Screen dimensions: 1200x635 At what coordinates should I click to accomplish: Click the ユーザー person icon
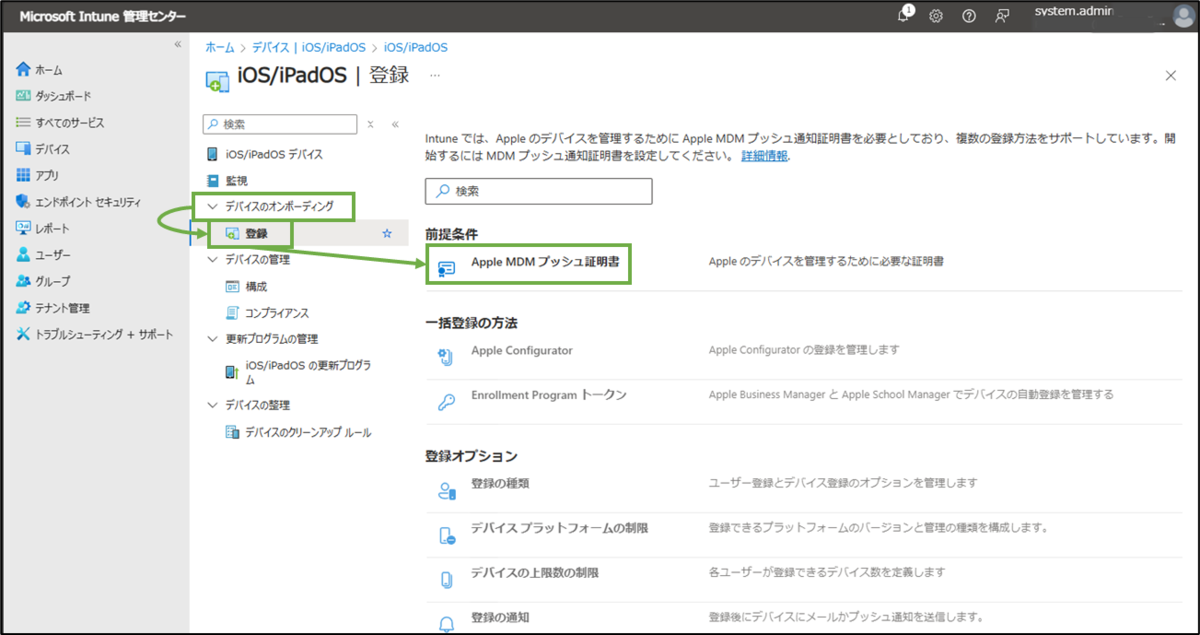24,255
